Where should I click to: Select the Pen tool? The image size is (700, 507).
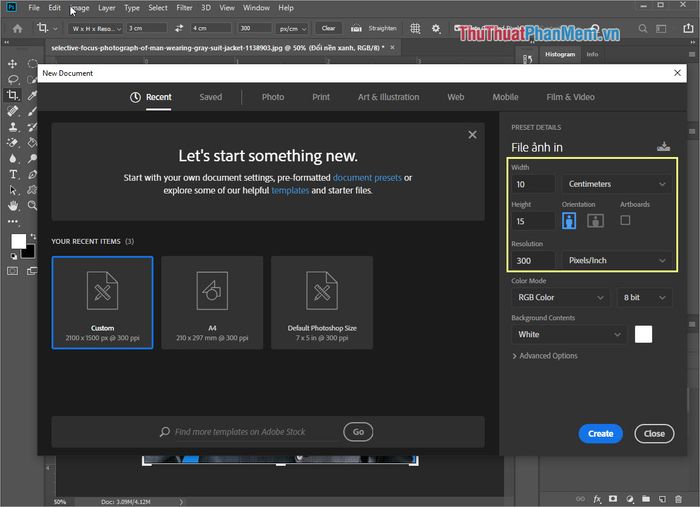pos(32,174)
